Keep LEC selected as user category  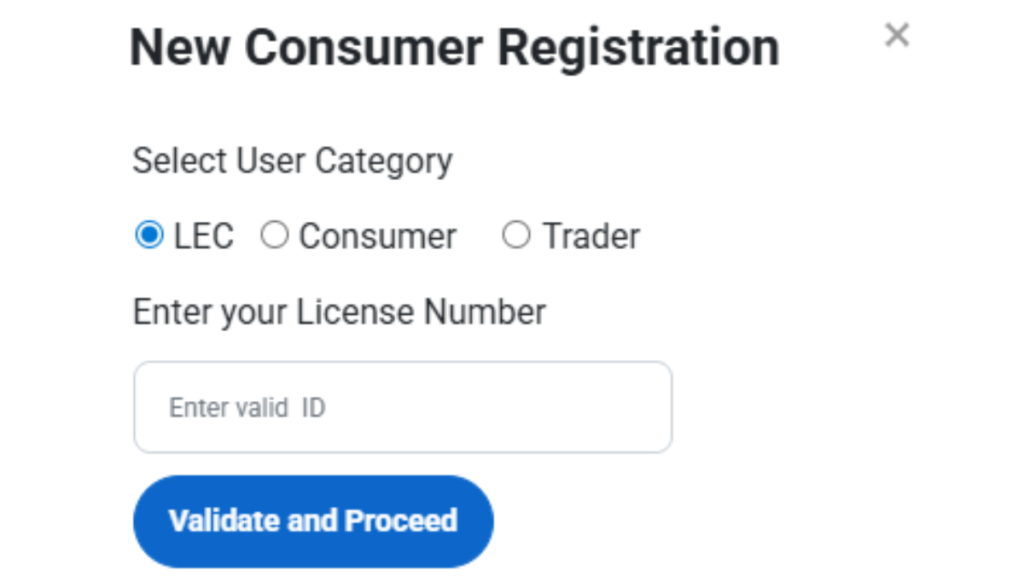tap(148, 236)
